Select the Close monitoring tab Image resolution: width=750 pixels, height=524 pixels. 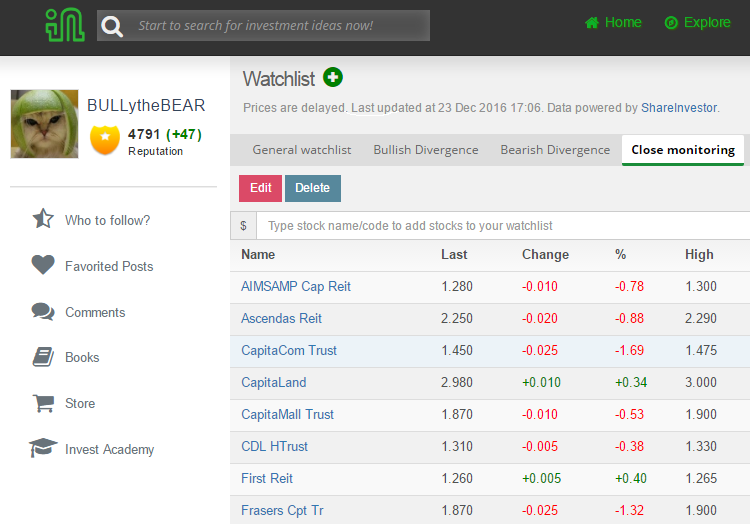coord(683,150)
